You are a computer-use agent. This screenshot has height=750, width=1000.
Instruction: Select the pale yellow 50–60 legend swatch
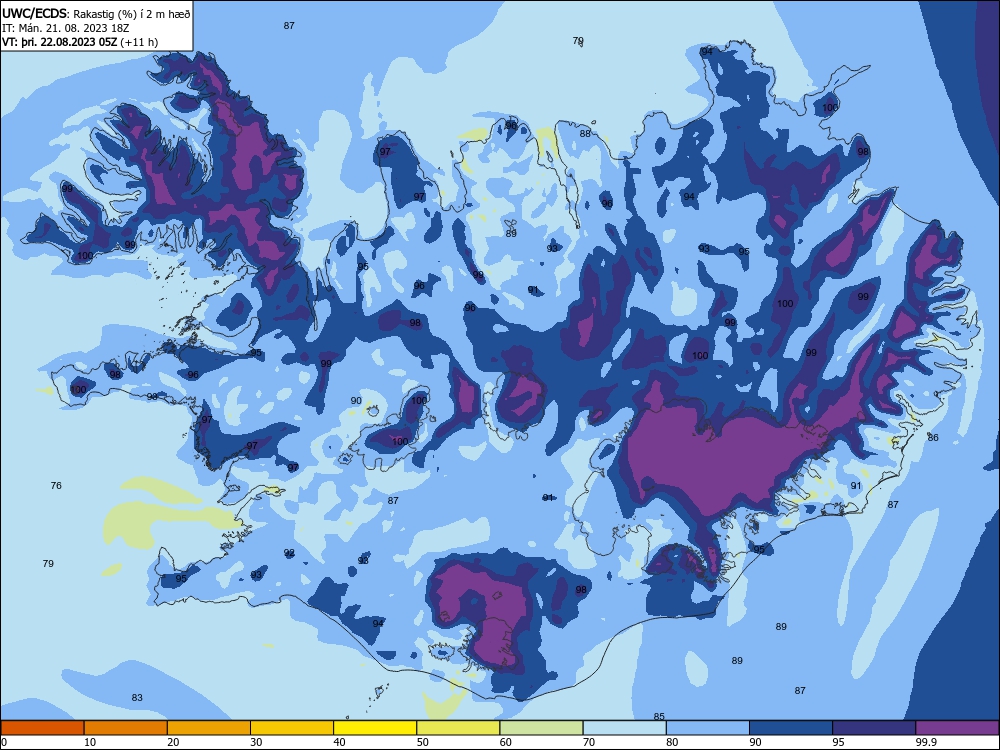(x=459, y=728)
